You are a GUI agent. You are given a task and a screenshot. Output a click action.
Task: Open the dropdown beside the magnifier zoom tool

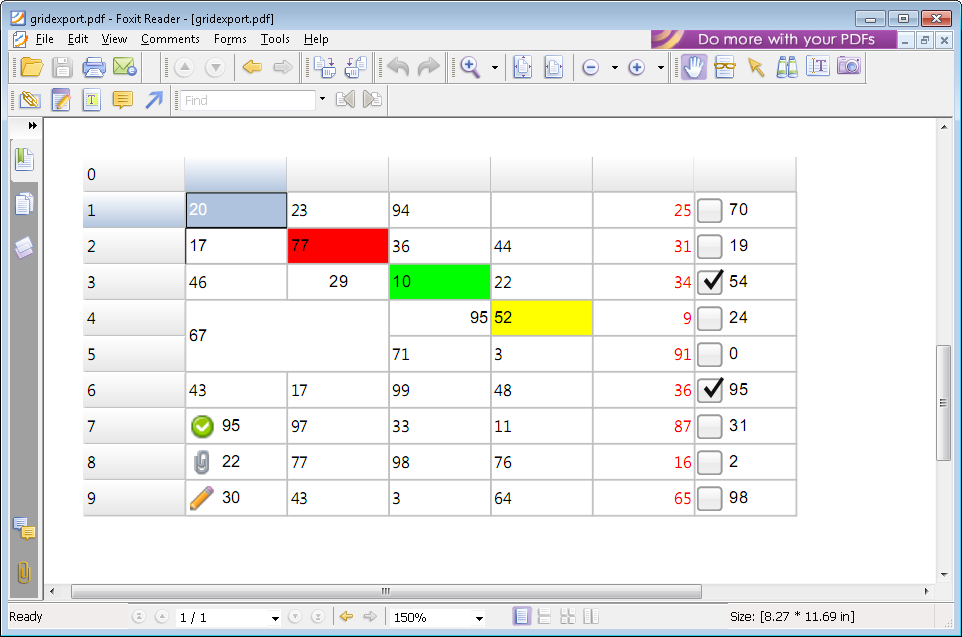pyautogui.click(x=494, y=68)
